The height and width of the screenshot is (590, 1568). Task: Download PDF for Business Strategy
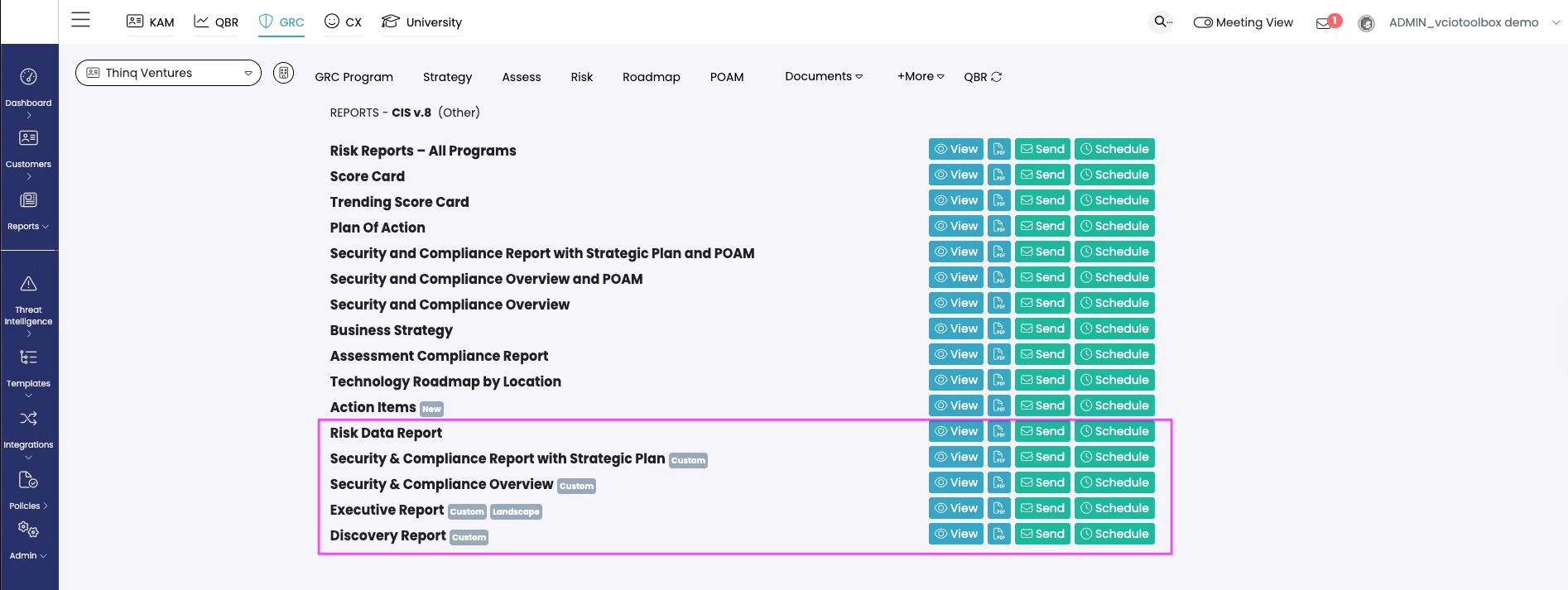[x=999, y=329]
